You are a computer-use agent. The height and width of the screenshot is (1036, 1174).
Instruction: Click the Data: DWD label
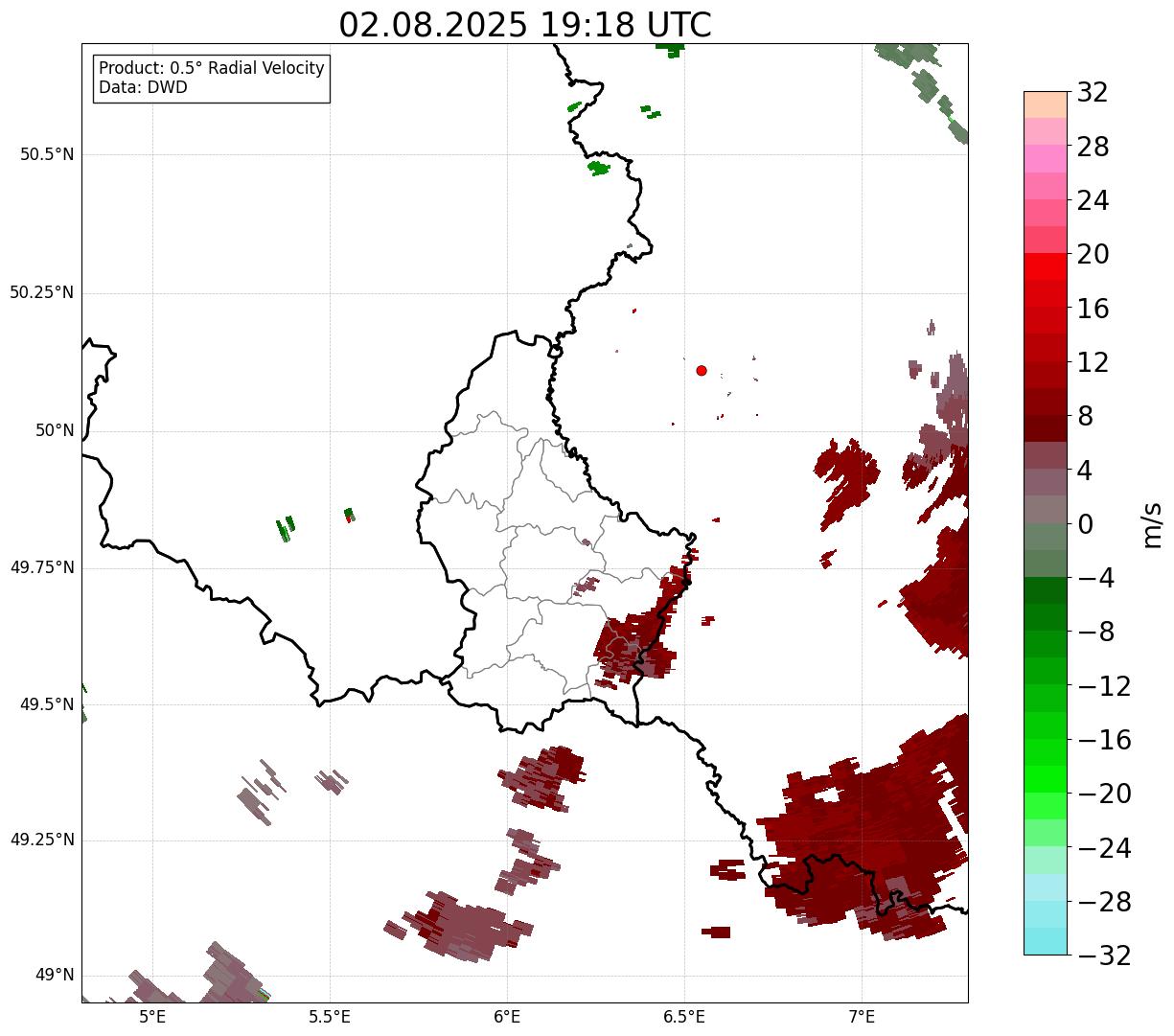click(143, 87)
